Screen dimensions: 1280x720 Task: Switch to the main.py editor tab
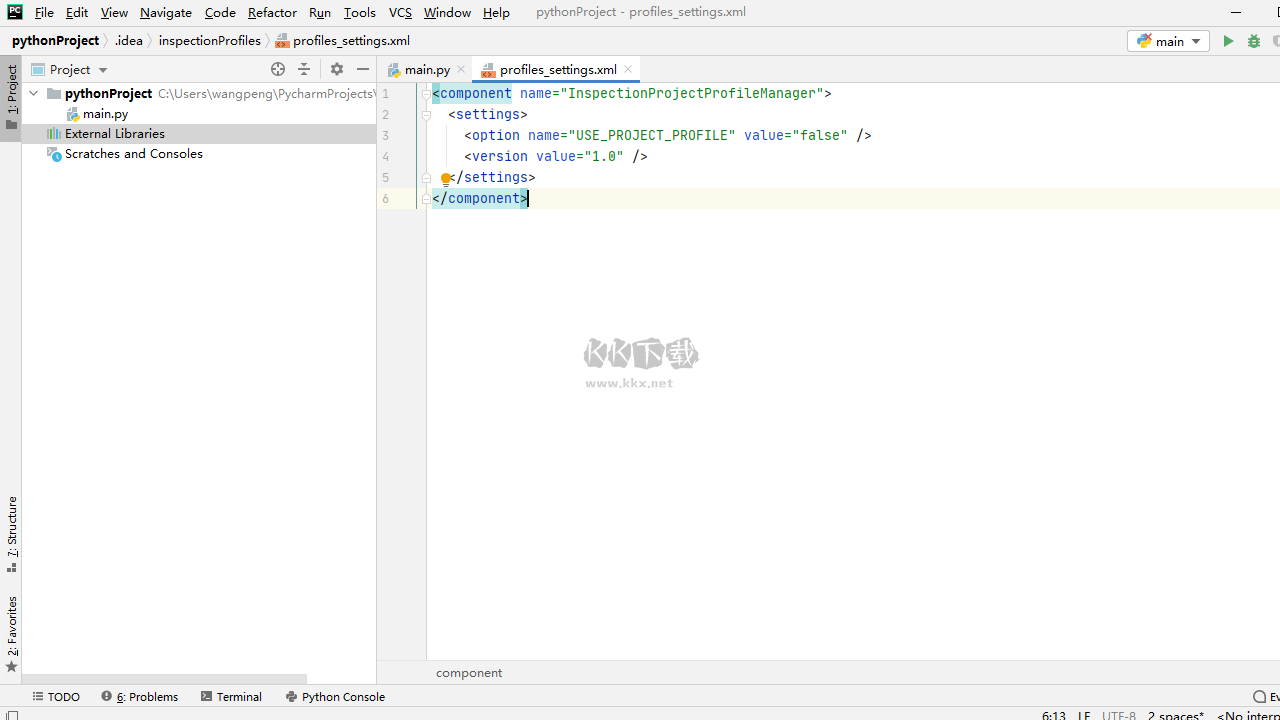(426, 69)
